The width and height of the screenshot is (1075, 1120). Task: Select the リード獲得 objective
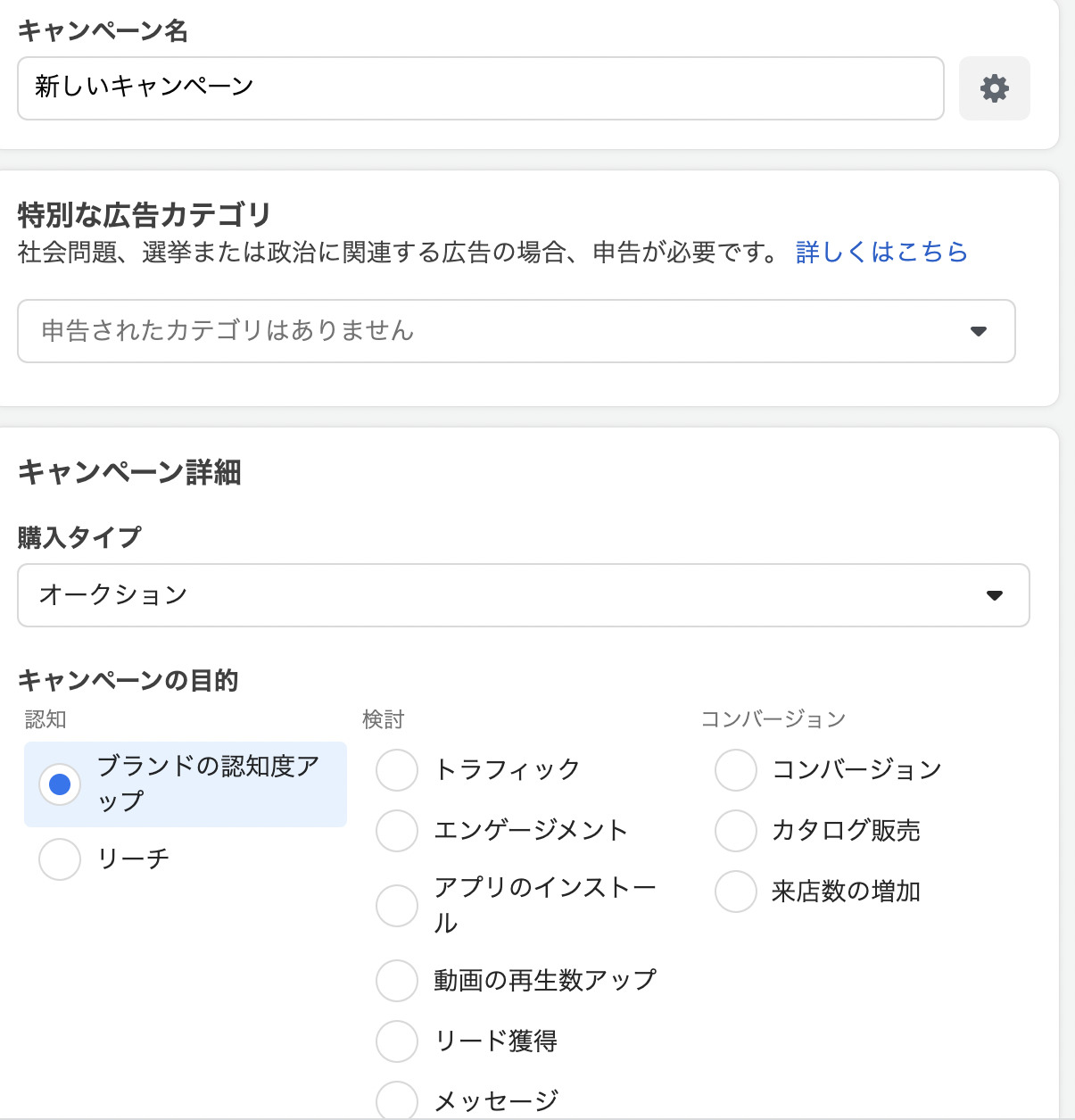(396, 1041)
